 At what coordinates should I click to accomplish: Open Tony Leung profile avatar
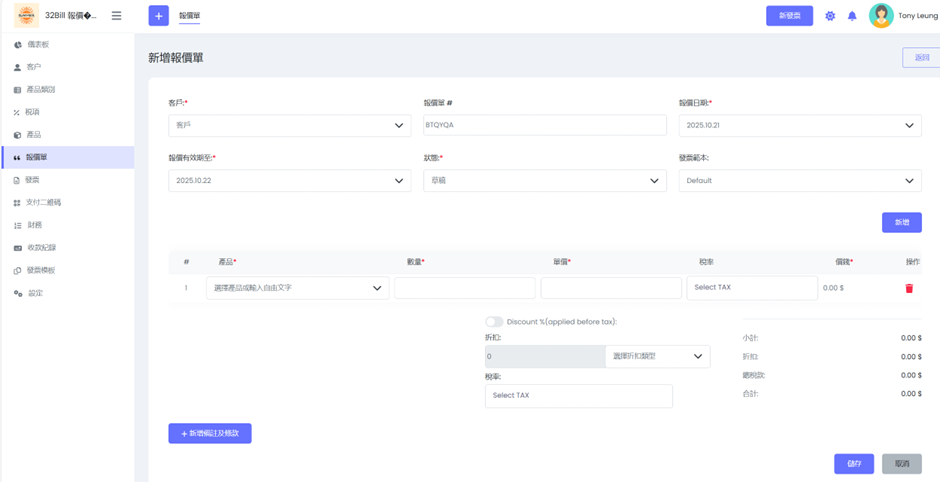click(x=881, y=16)
